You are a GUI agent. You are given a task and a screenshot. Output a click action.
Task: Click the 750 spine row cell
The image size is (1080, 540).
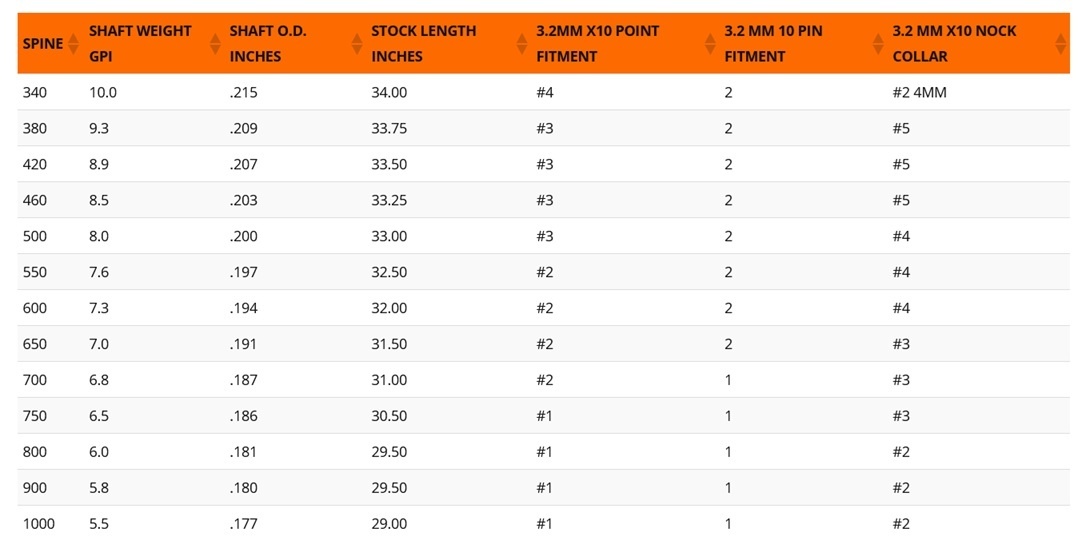pyautogui.click(x=35, y=416)
